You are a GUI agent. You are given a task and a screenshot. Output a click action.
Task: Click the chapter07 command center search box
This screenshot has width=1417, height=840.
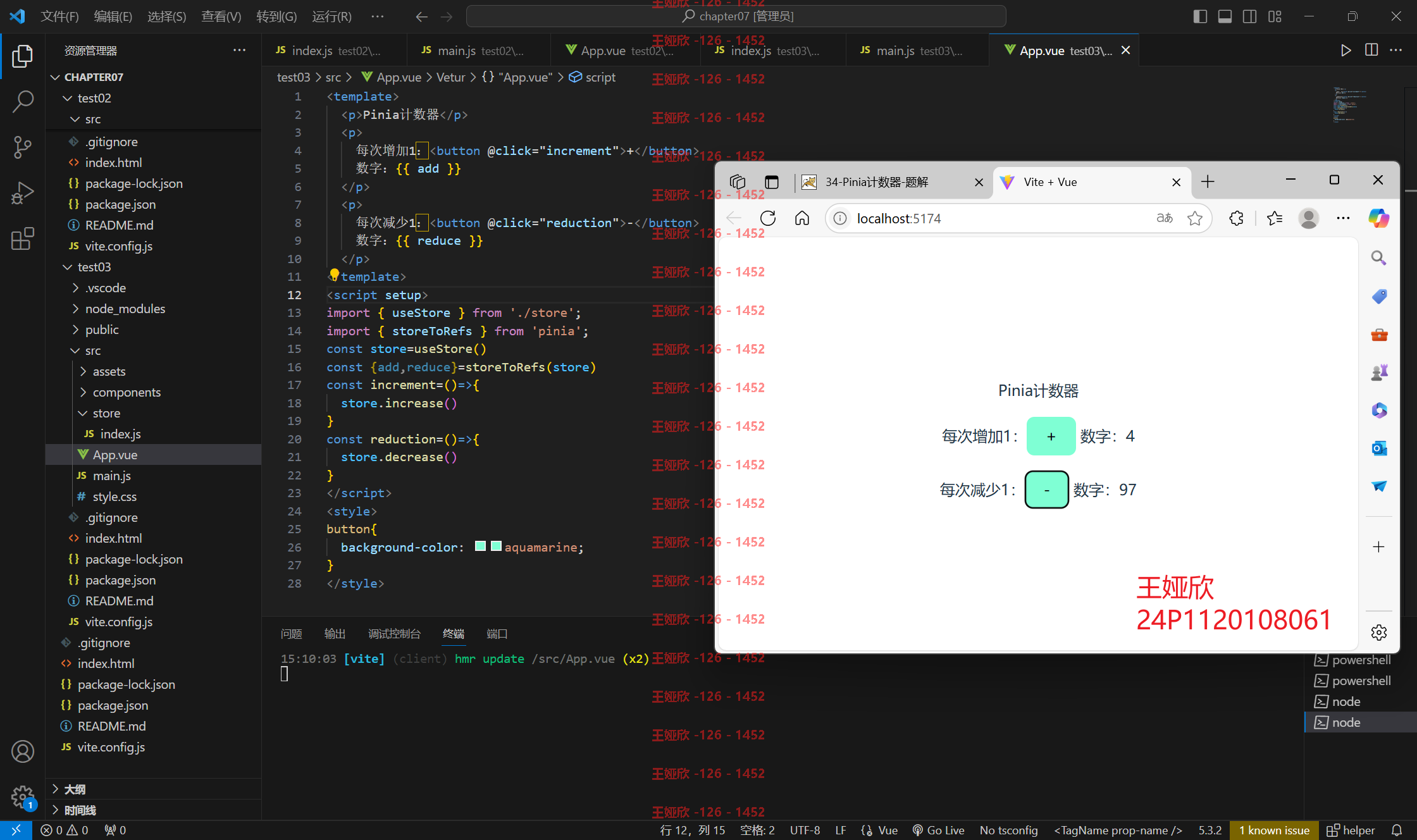point(736,16)
